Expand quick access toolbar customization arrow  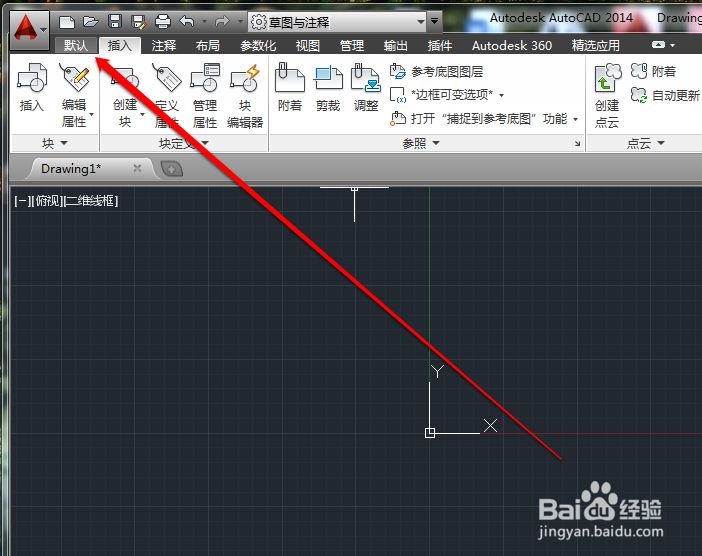434,21
